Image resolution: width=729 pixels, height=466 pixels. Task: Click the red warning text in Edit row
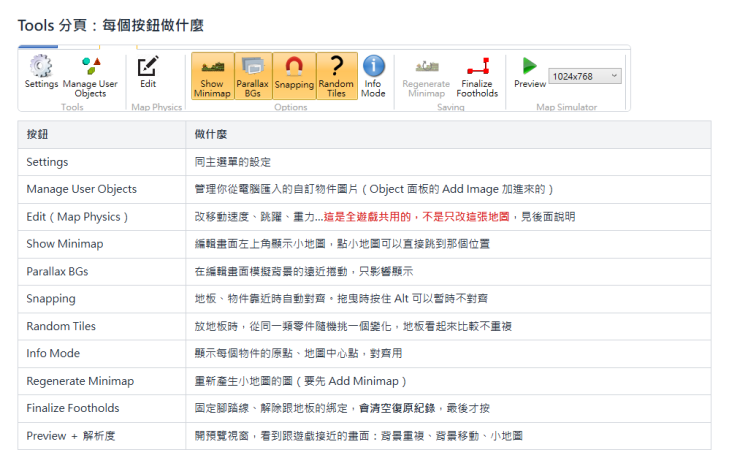tap(416, 217)
